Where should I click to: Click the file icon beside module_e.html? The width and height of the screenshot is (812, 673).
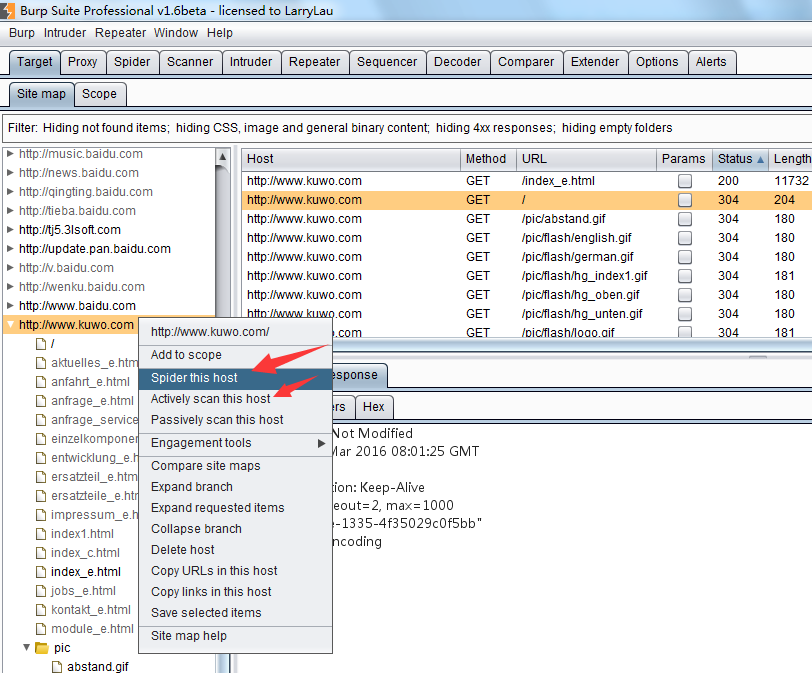click(42, 629)
